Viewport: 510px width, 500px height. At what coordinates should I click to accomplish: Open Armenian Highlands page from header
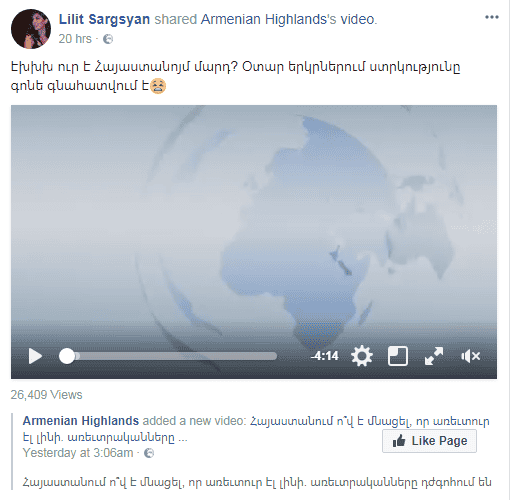[x=269, y=19]
